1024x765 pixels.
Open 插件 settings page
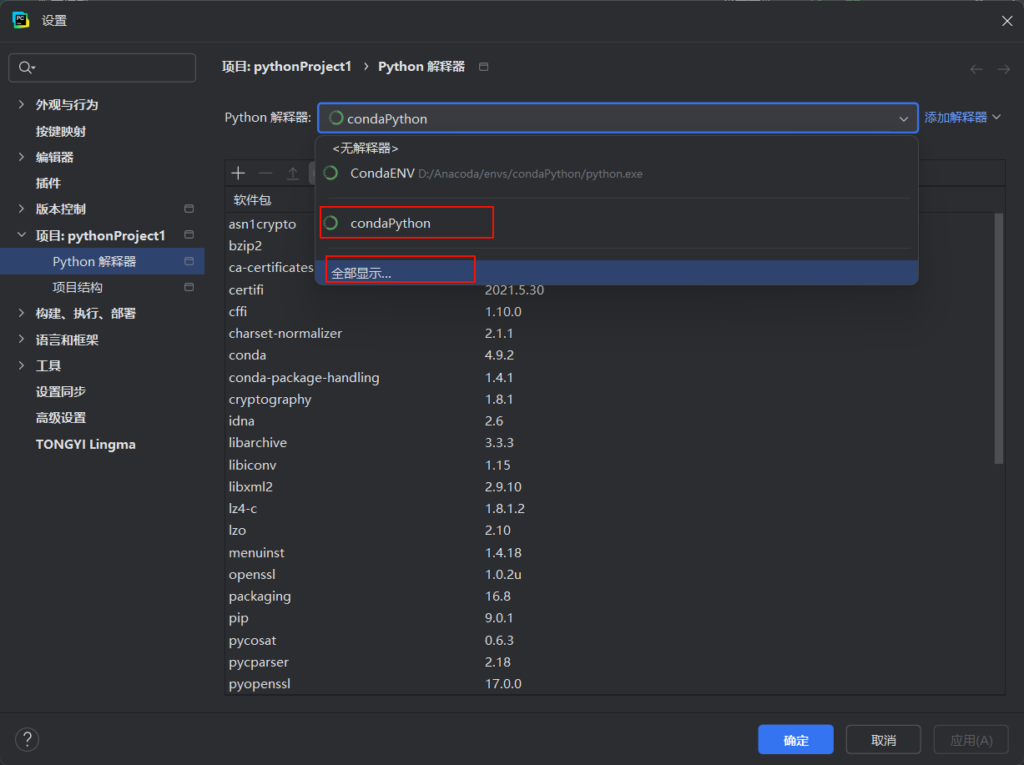(x=48, y=183)
